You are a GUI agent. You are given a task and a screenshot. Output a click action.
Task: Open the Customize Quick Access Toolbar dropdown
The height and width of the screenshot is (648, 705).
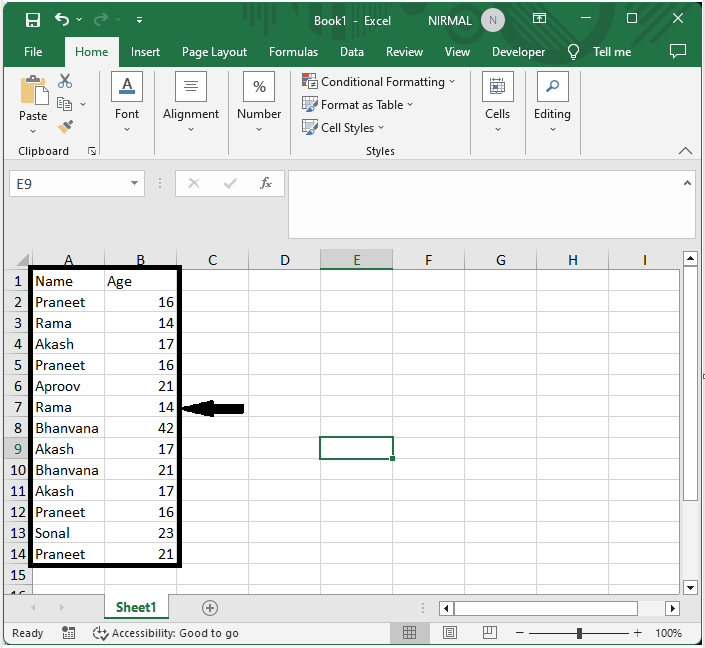point(139,20)
